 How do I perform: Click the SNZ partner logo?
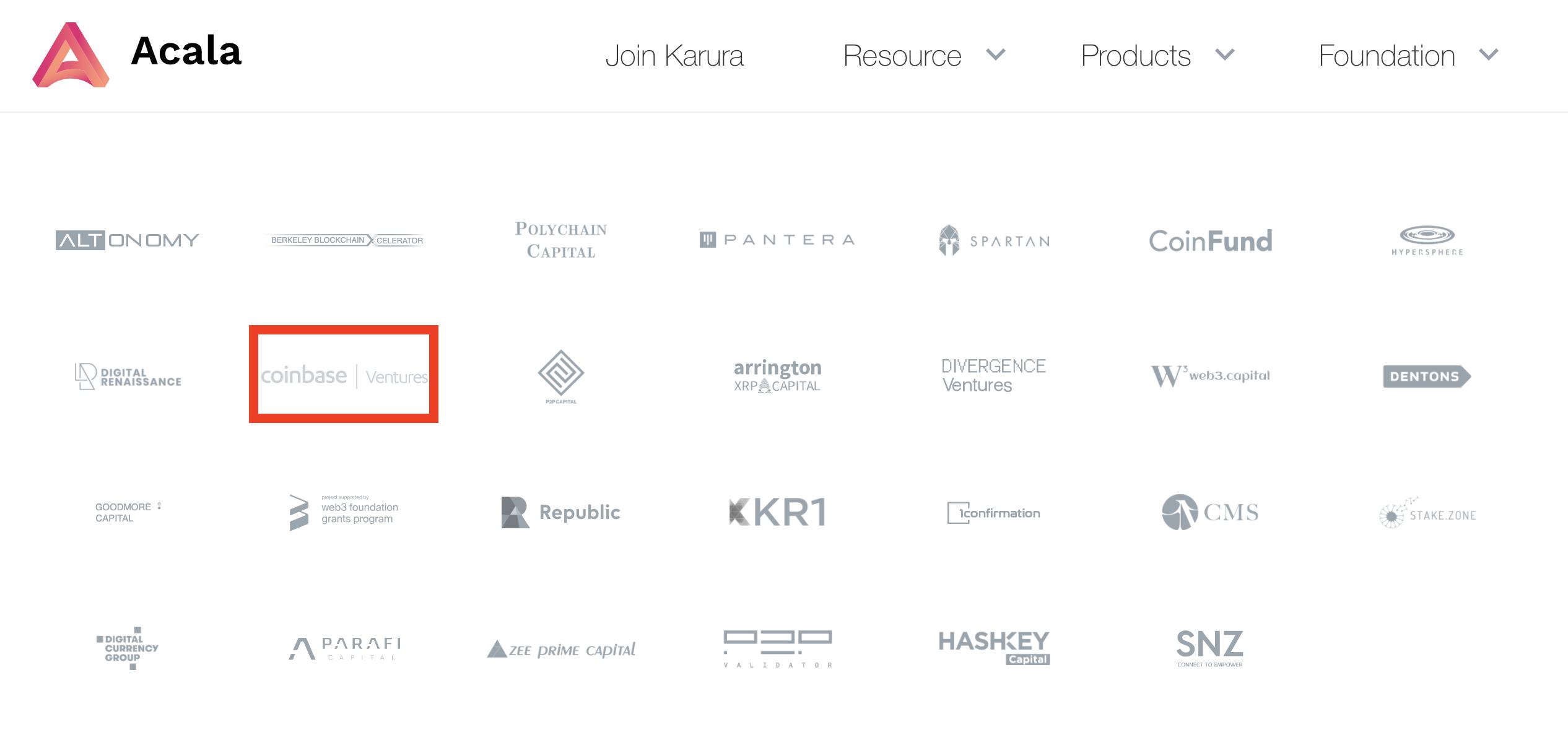[1209, 647]
